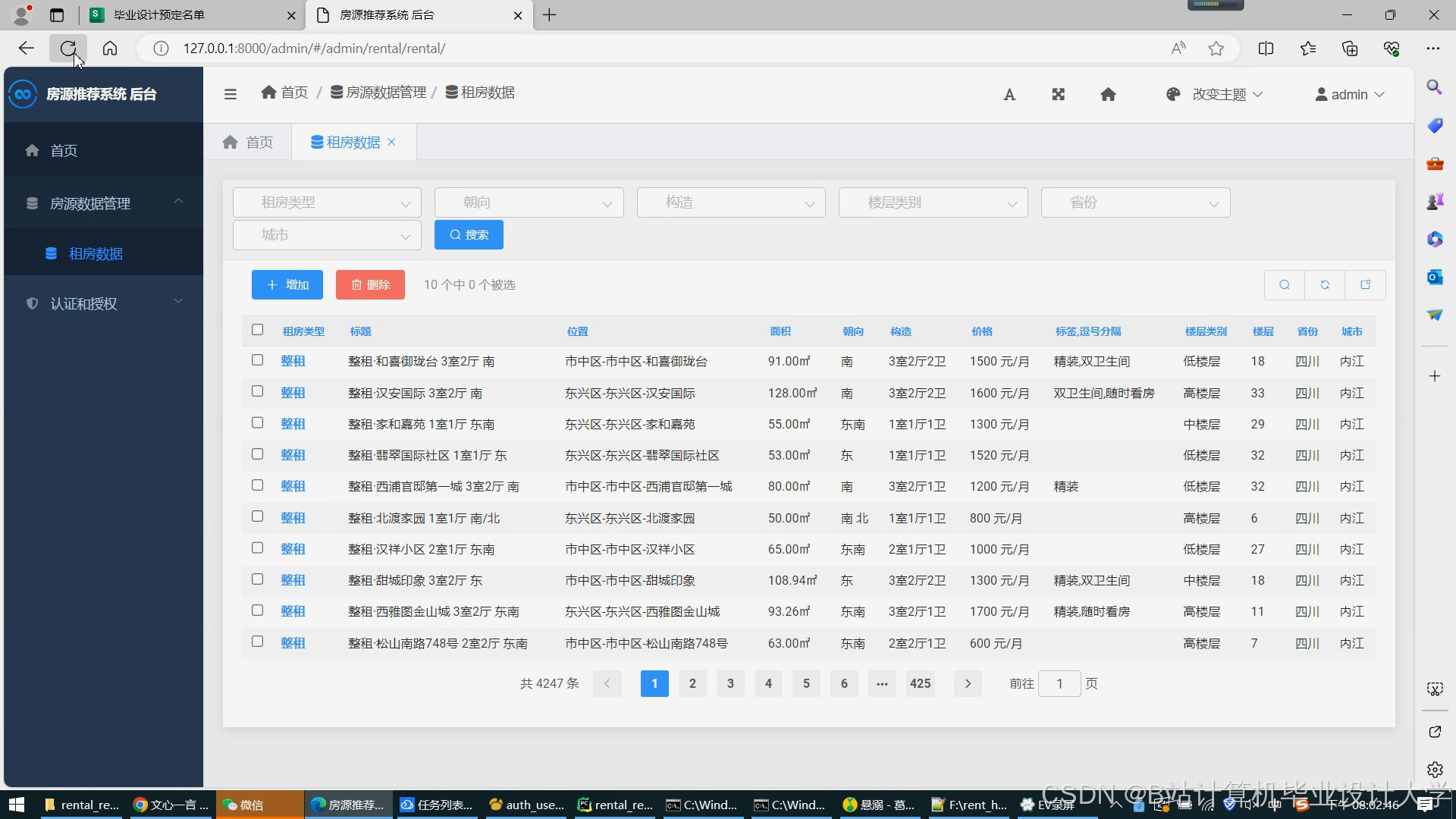
Task: Click the table search magnifier icon
Action: (x=1285, y=285)
